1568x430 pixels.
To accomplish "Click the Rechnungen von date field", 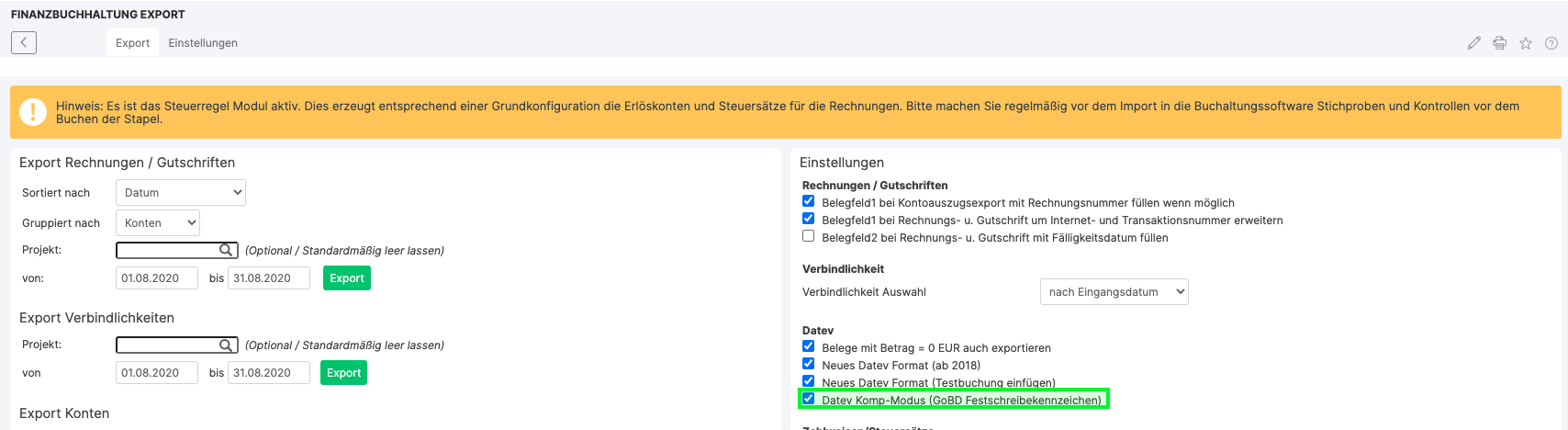I will [157, 278].
